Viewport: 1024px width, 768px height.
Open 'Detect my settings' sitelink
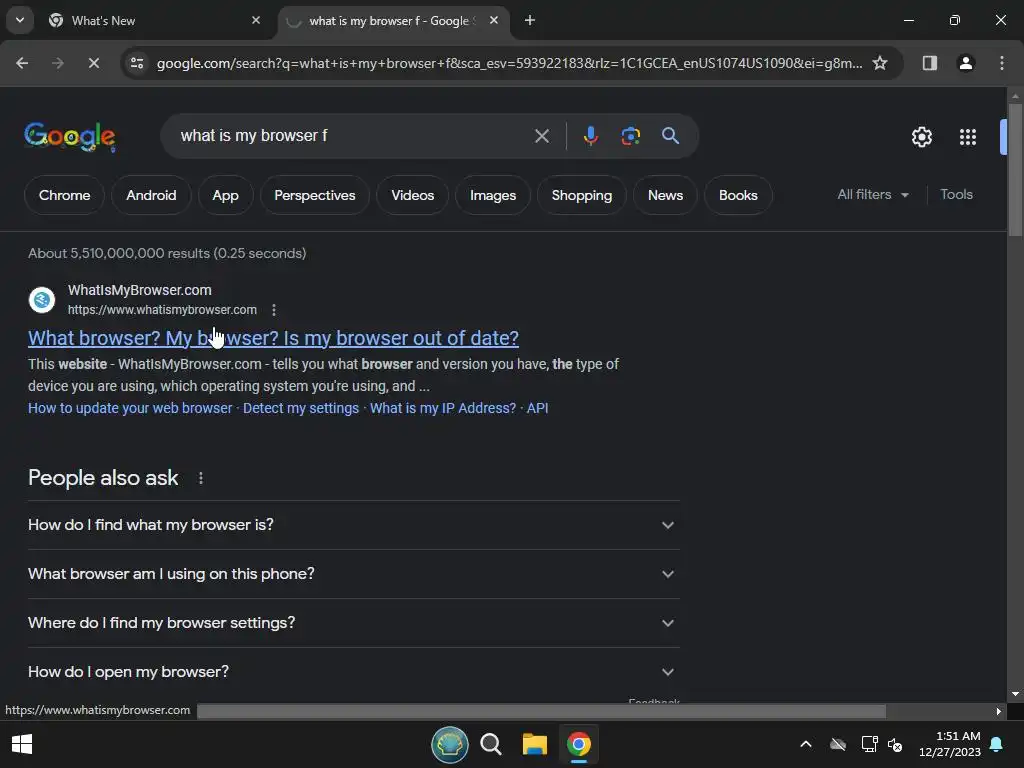[x=301, y=408]
